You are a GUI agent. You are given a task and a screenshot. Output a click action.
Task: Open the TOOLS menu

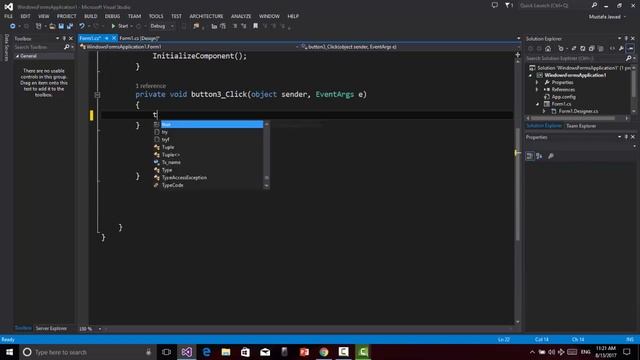(x=156, y=16)
